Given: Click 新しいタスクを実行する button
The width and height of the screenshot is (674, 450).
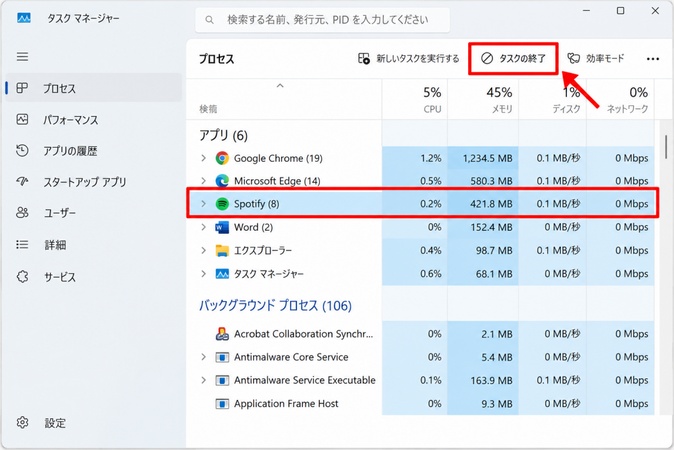Looking at the screenshot, I should click(x=408, y=58).
